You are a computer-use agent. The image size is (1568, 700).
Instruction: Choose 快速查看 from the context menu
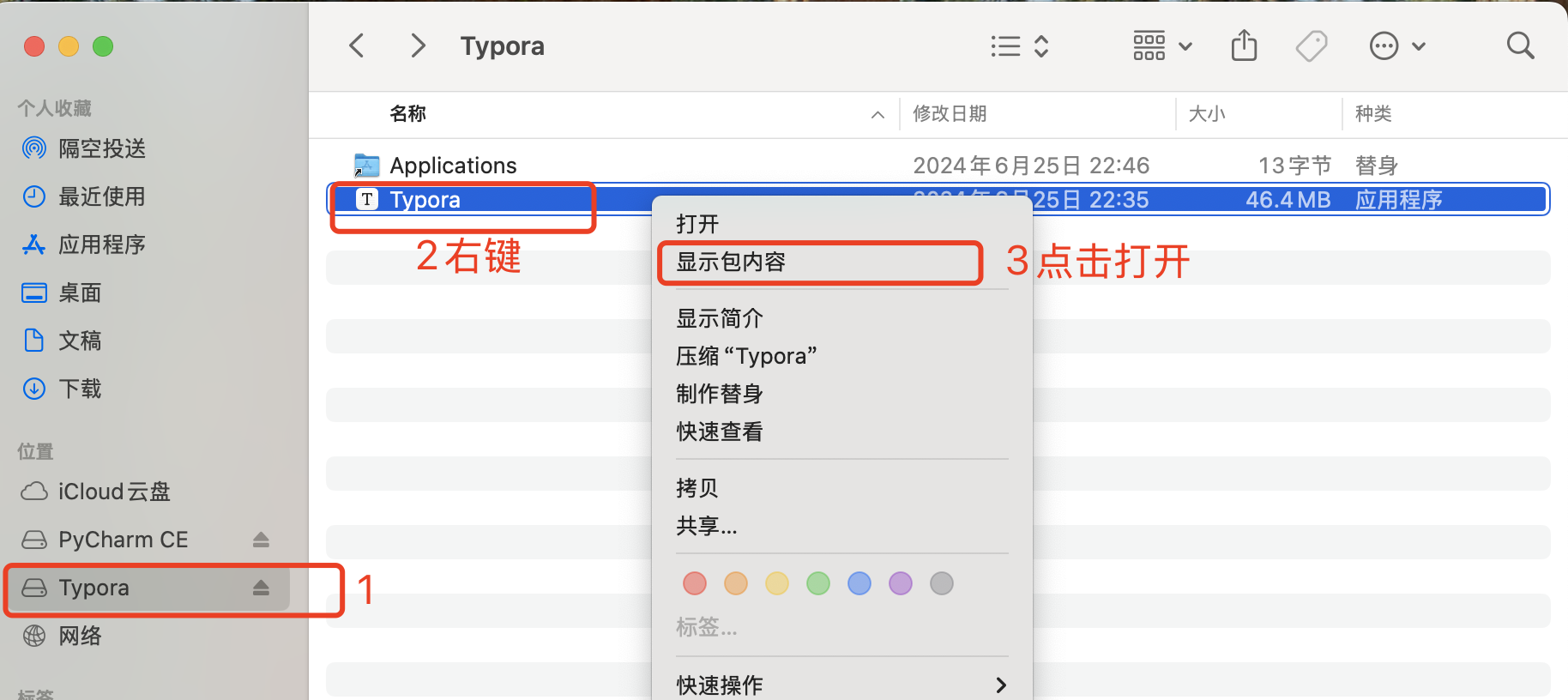[842, 431]
